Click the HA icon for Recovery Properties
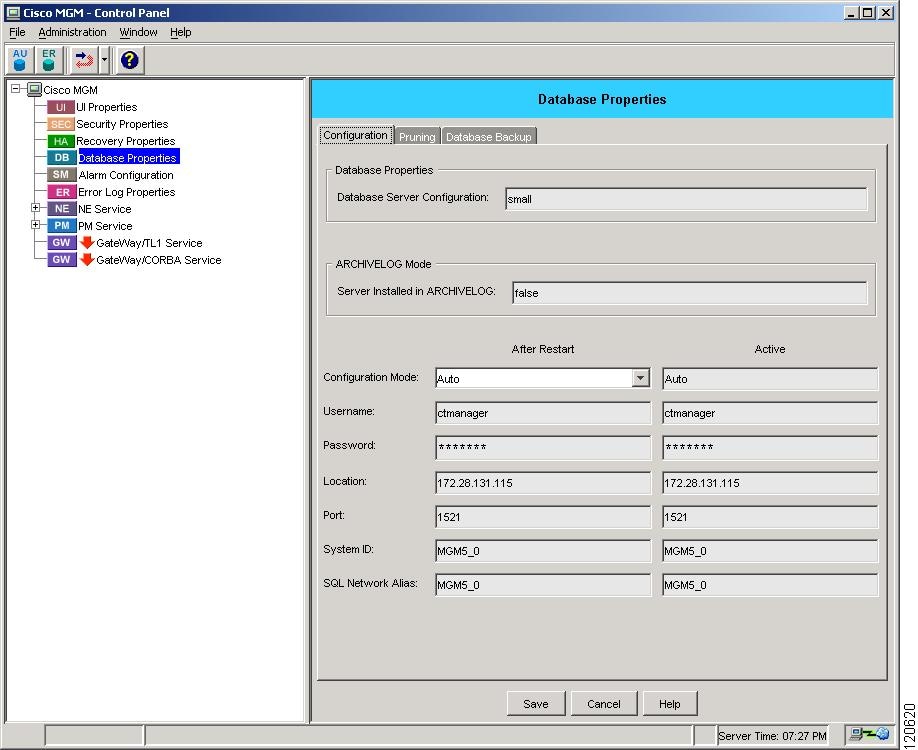This screenshot has height=750, width=918. tap(61, 141)
